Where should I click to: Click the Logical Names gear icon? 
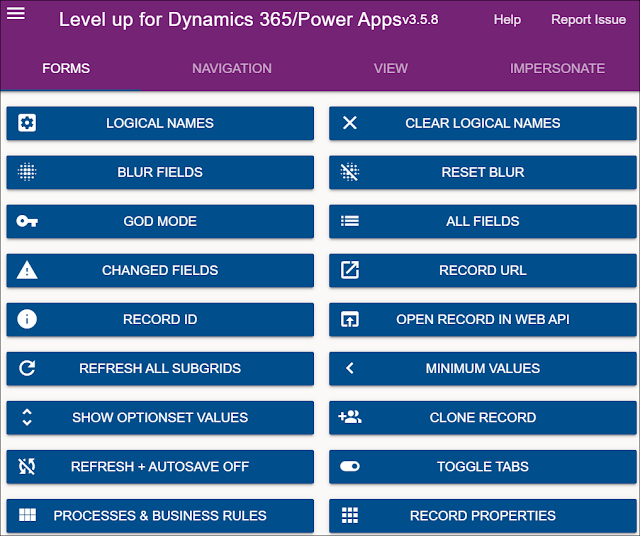[27, 123]
